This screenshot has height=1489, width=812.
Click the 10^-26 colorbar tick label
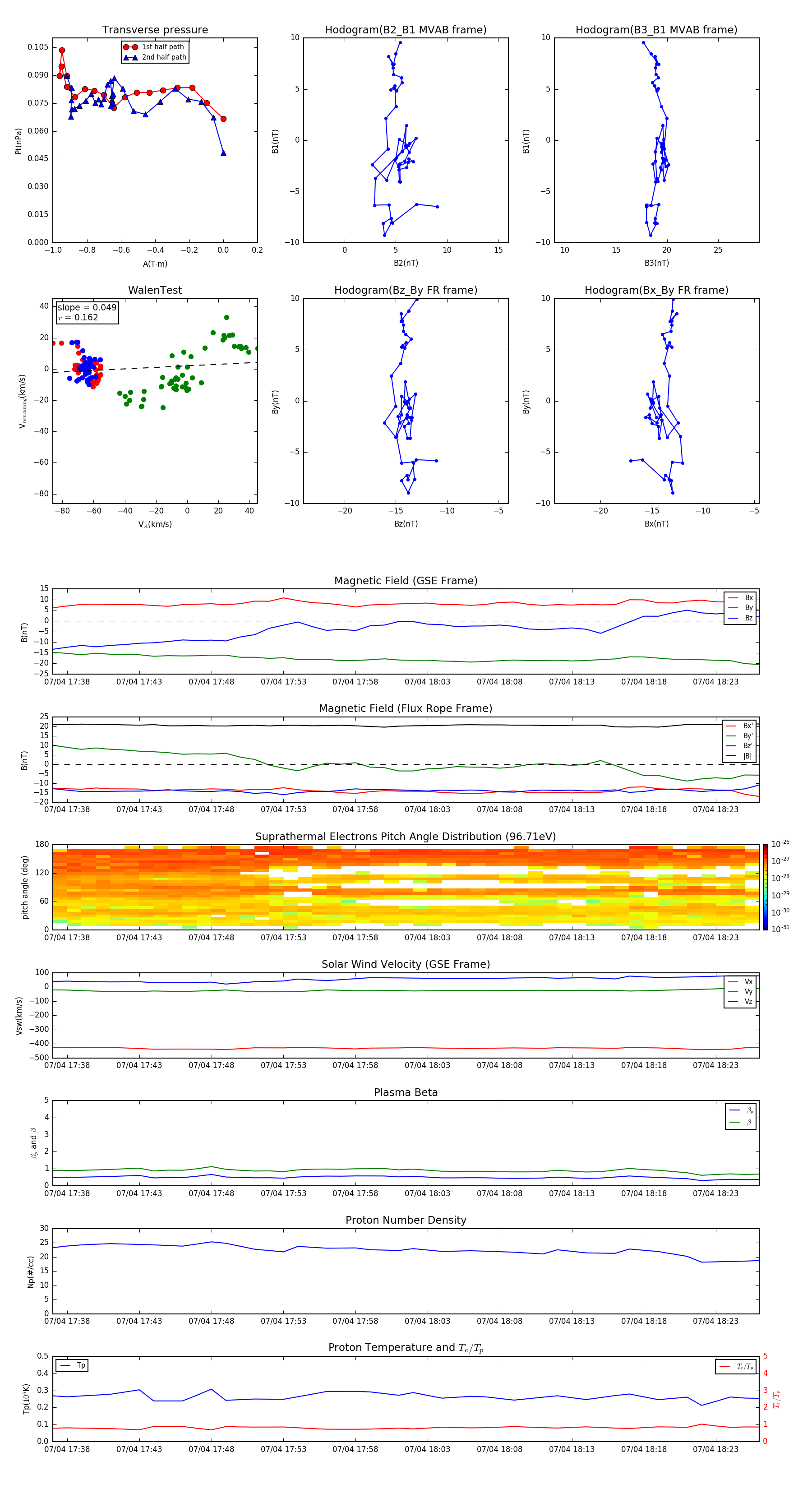click(780, 844)
